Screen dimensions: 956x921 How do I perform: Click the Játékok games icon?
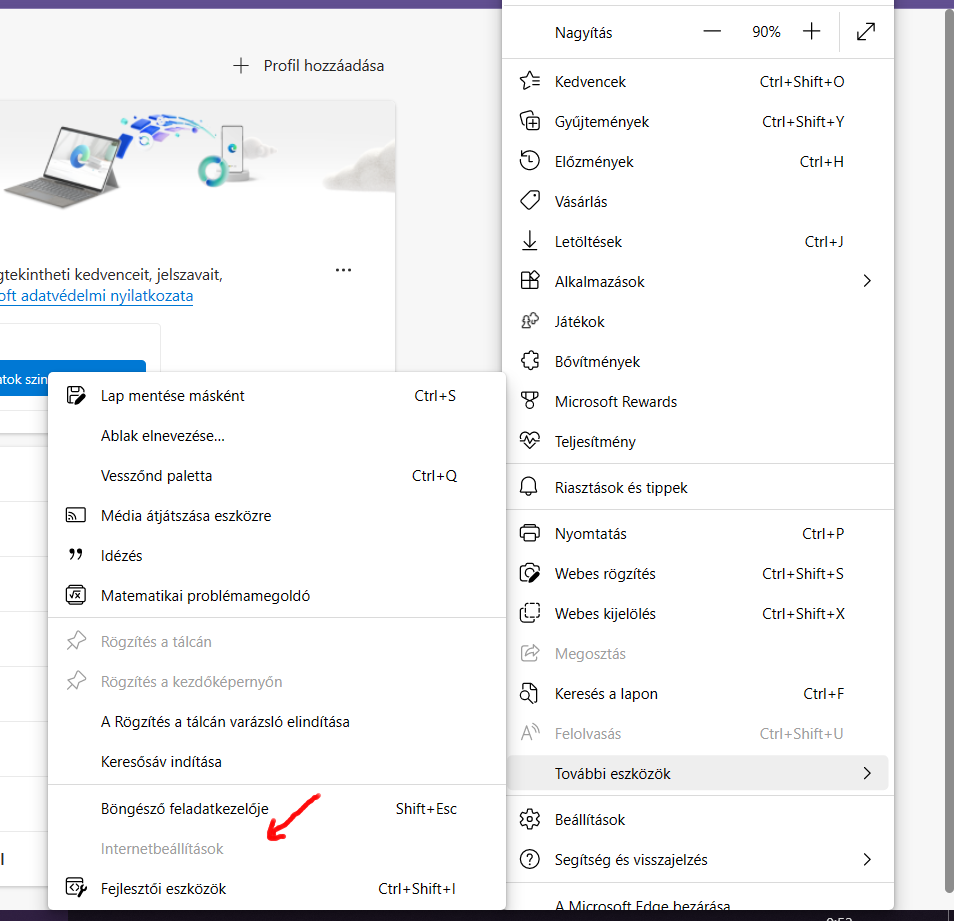(529, 321)
